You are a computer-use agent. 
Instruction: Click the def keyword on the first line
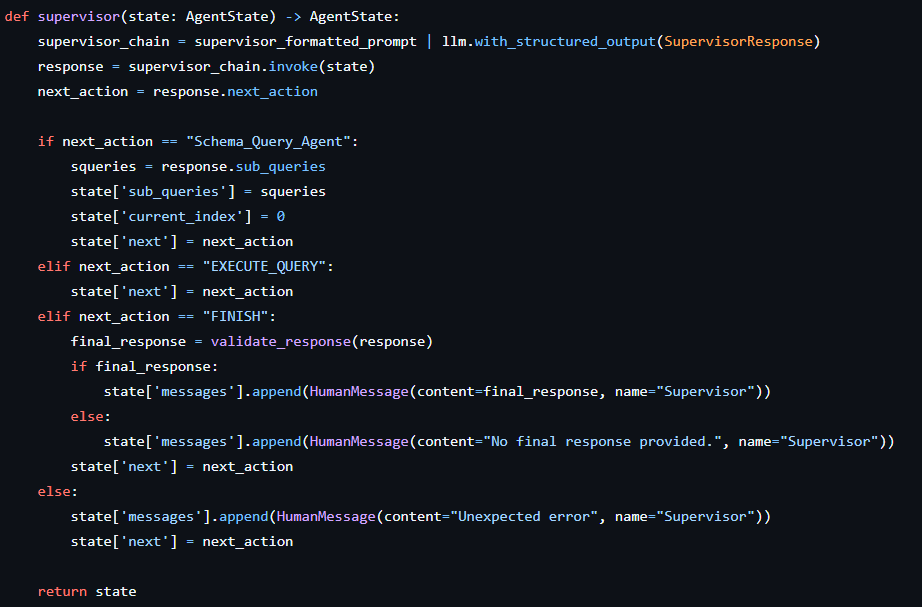(x=17, y=16)
